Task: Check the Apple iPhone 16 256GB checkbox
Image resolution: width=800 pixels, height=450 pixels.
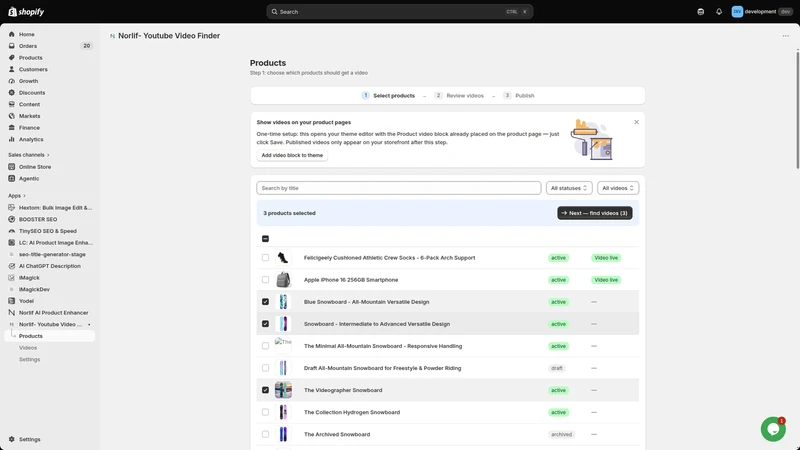Action: click(265, 280)
